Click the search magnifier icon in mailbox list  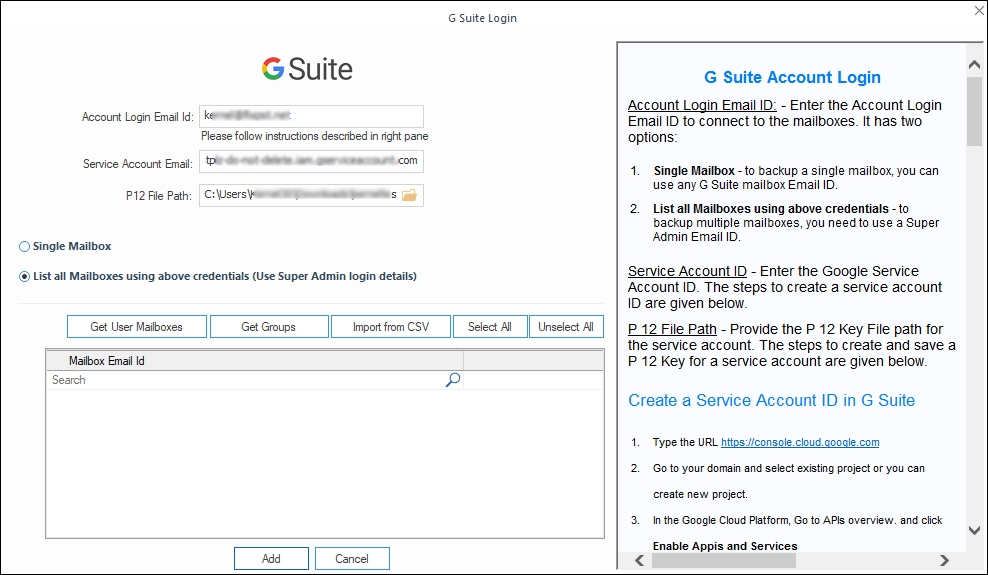pyautogui.click(x=452, y=380)
